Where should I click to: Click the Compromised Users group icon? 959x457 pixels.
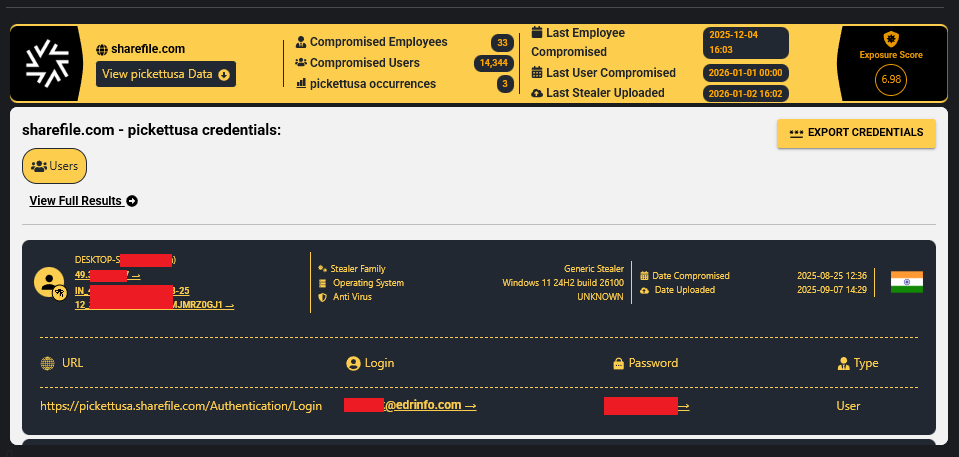click(x=301, y=63)
